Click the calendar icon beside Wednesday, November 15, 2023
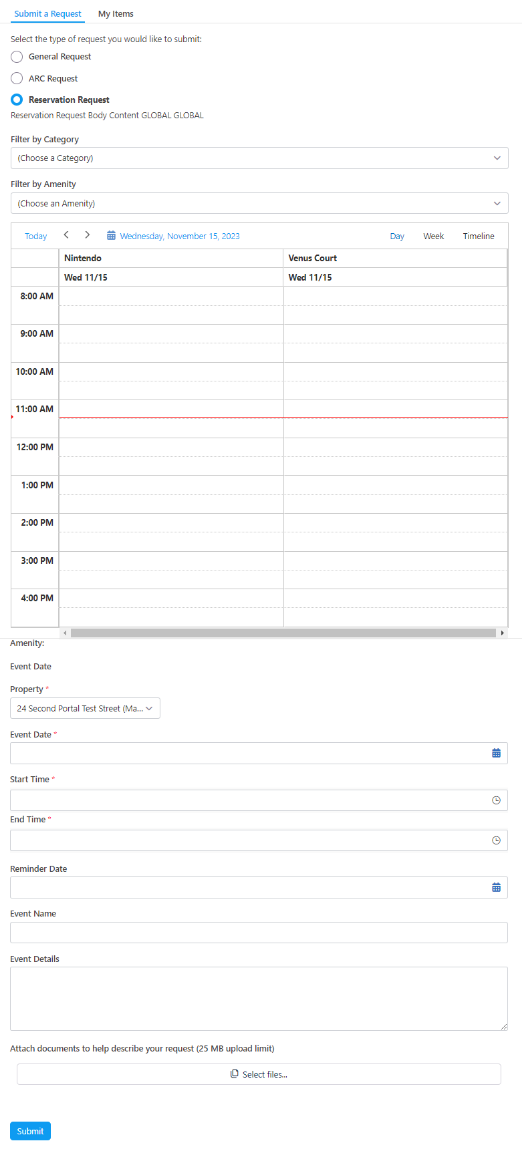This screenshot has height=1149, width=522. (111, 236)
